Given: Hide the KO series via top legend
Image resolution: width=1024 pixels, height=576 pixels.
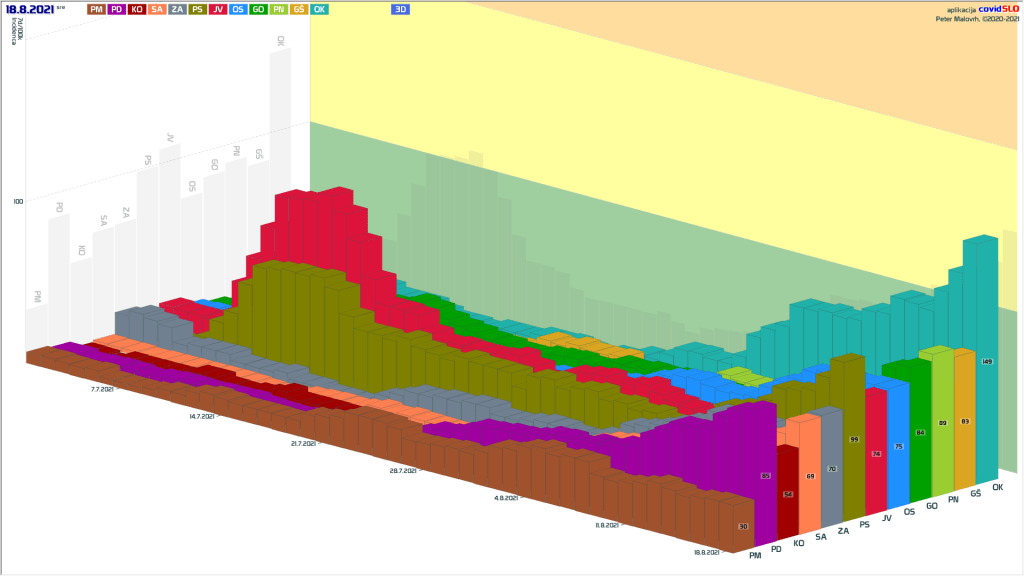Looking at the screenshot, I should coord(137,9).
